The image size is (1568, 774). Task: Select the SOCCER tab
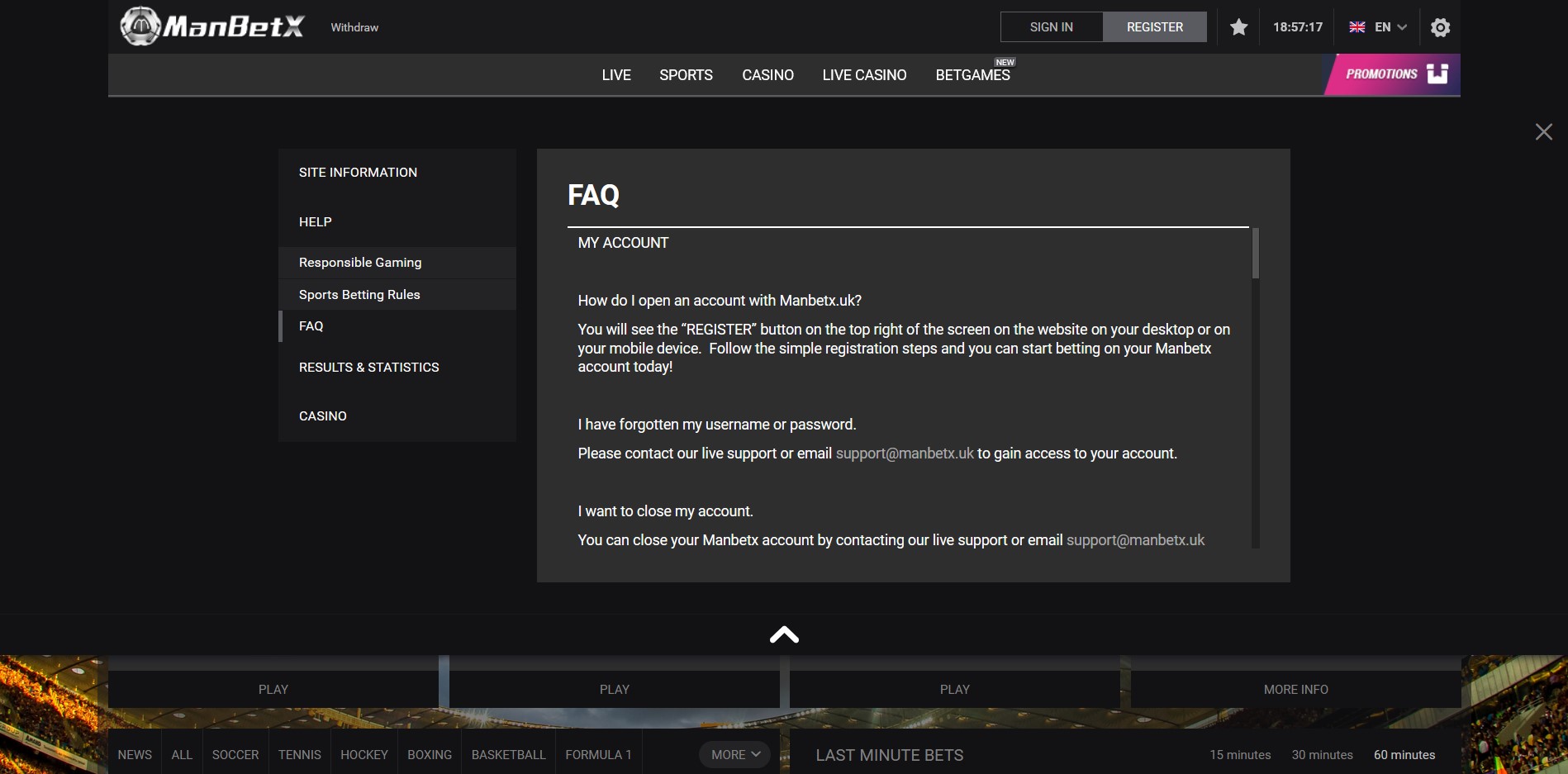click(235, 755)
